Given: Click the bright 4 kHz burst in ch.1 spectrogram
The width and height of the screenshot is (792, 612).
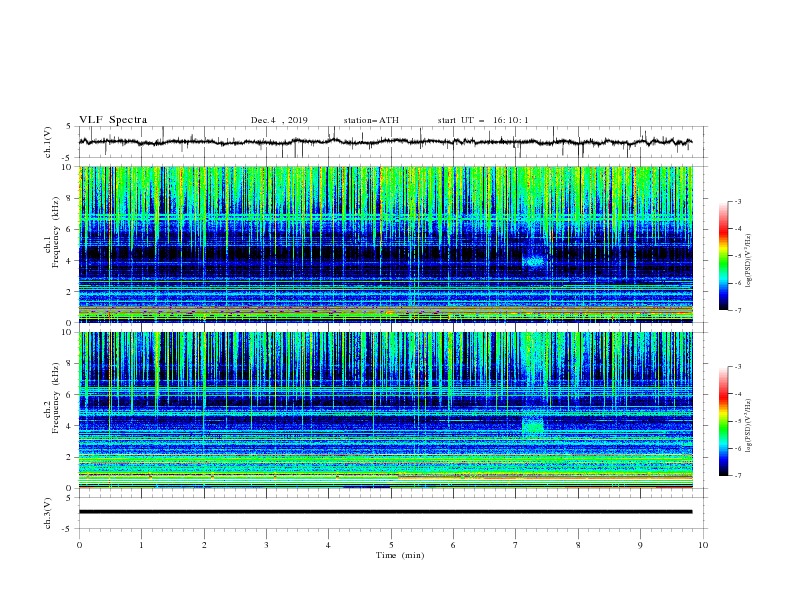Looking at the screenshot, I should pyautogui.click(x=534, y=261).
